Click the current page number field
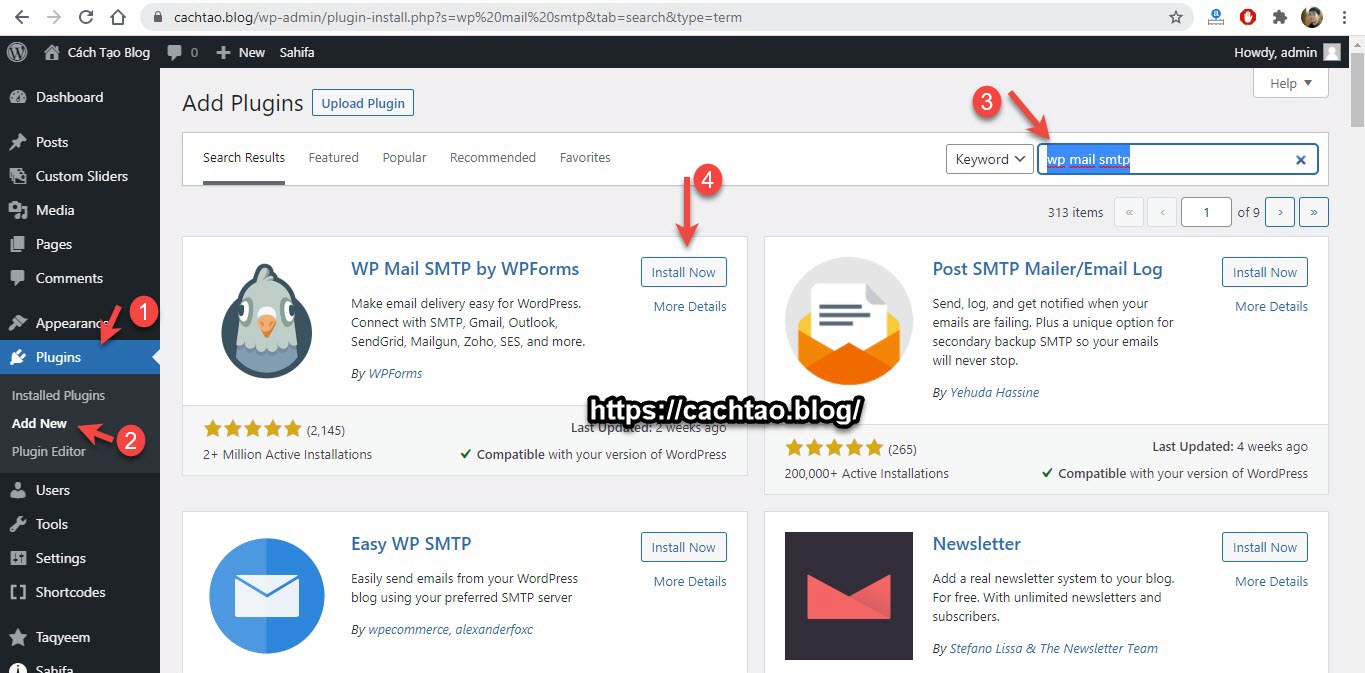Viewport: 1365px width, 673px height. click(1206, 212)
